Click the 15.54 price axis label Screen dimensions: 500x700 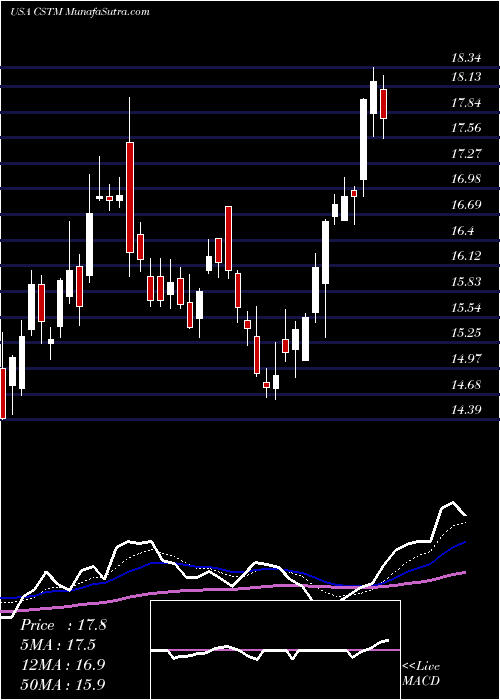pos(466,308)
